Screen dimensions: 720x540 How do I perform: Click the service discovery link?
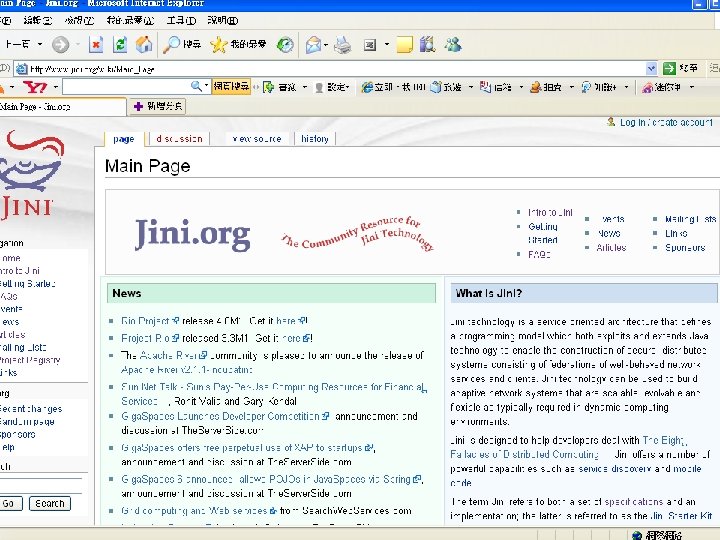(615, 468)
